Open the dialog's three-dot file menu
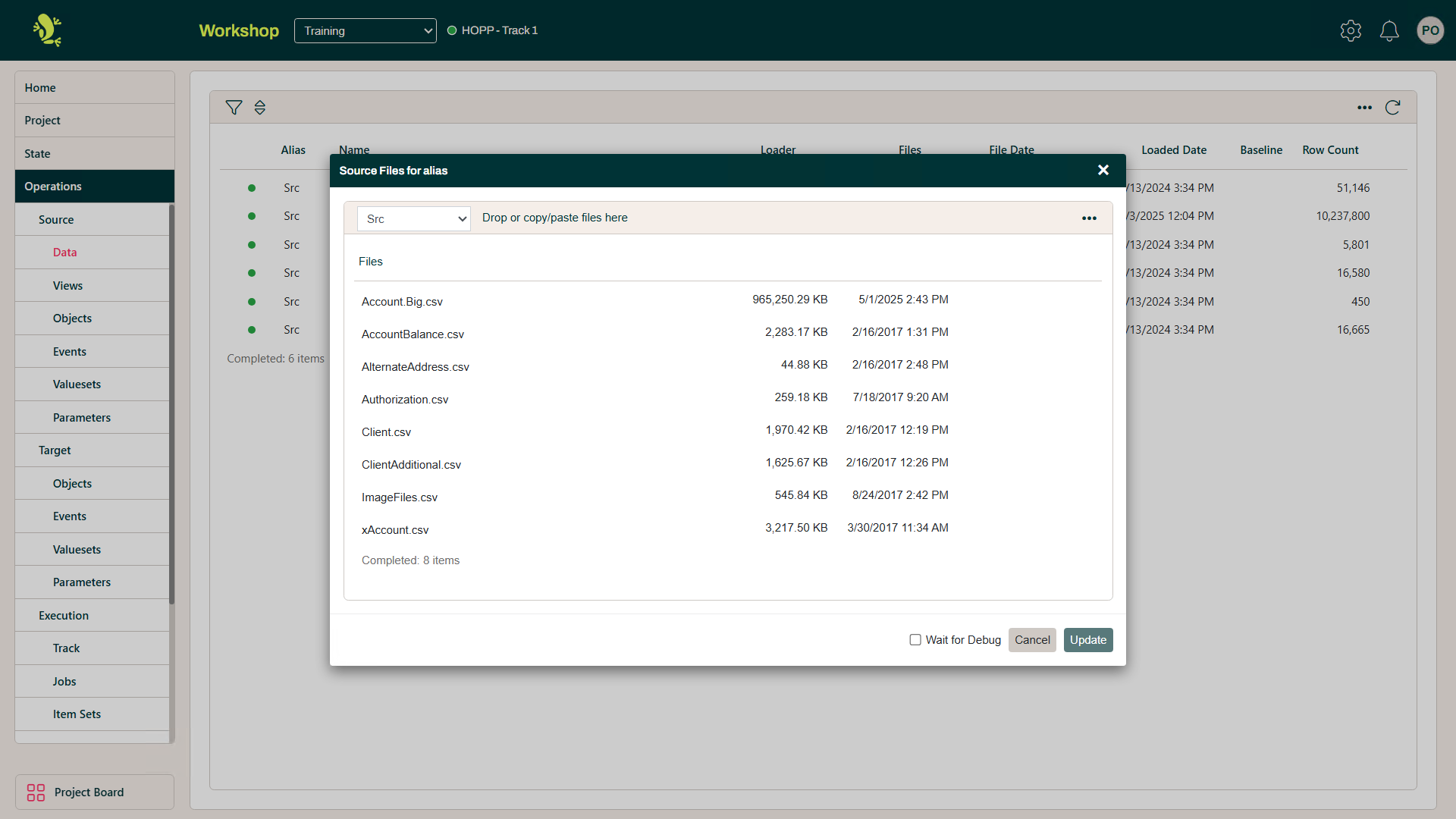Viewport: 1456px width, 819px height. tap(1089, 218)
